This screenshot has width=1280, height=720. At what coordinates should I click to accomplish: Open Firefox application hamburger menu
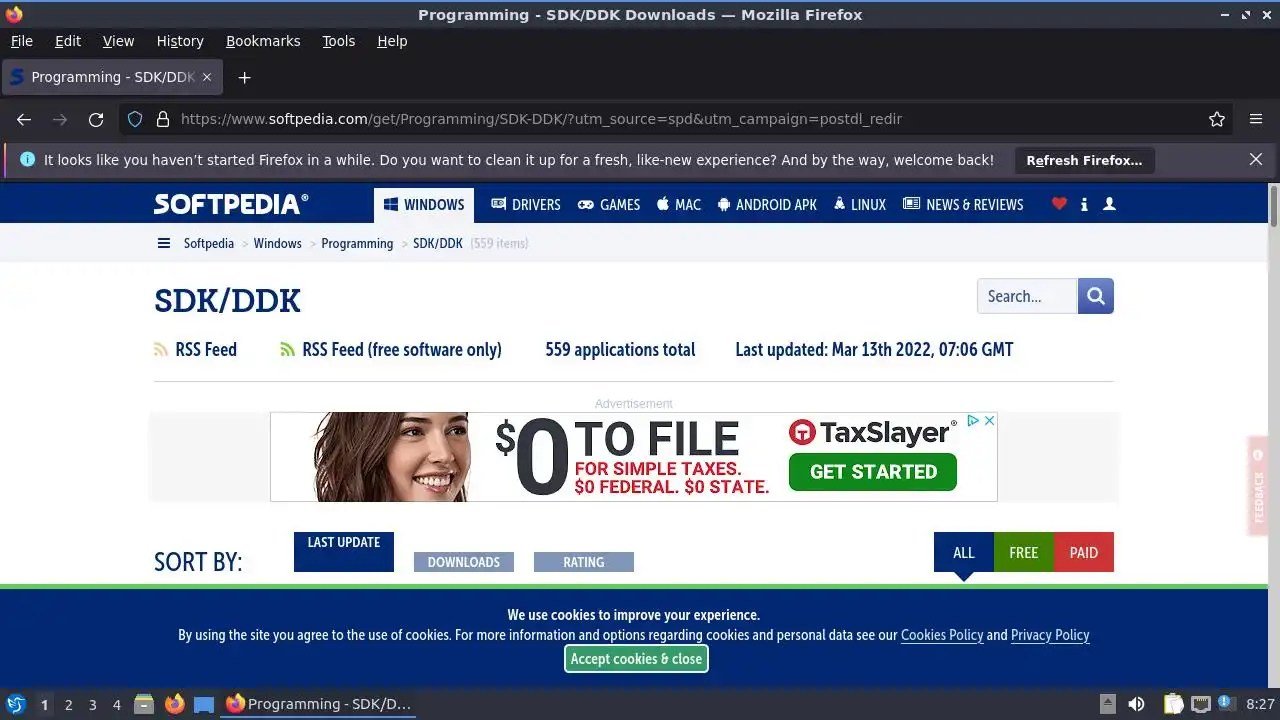coord(1256,119)
